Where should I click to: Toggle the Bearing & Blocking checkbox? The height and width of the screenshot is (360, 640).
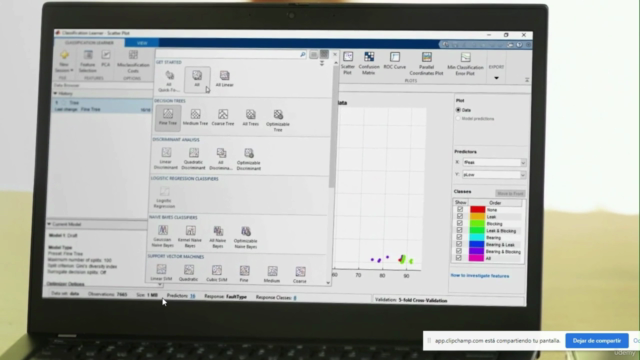pyautogui.click(x=459, y=251)
